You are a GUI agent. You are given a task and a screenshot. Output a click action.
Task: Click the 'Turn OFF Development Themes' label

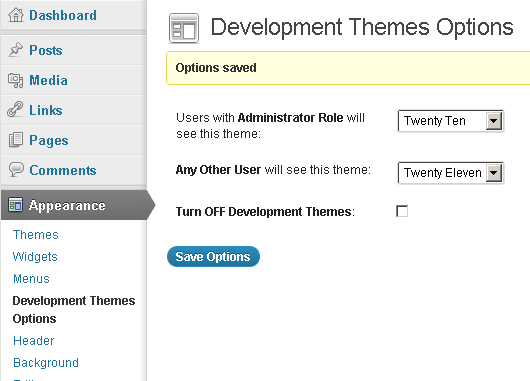265,212
